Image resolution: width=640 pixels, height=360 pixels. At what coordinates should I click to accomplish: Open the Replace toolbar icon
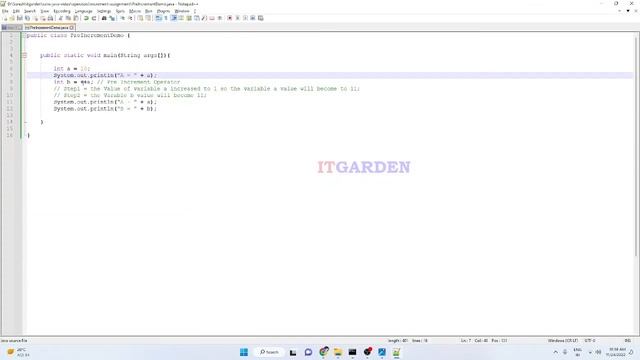click(112, 18)
